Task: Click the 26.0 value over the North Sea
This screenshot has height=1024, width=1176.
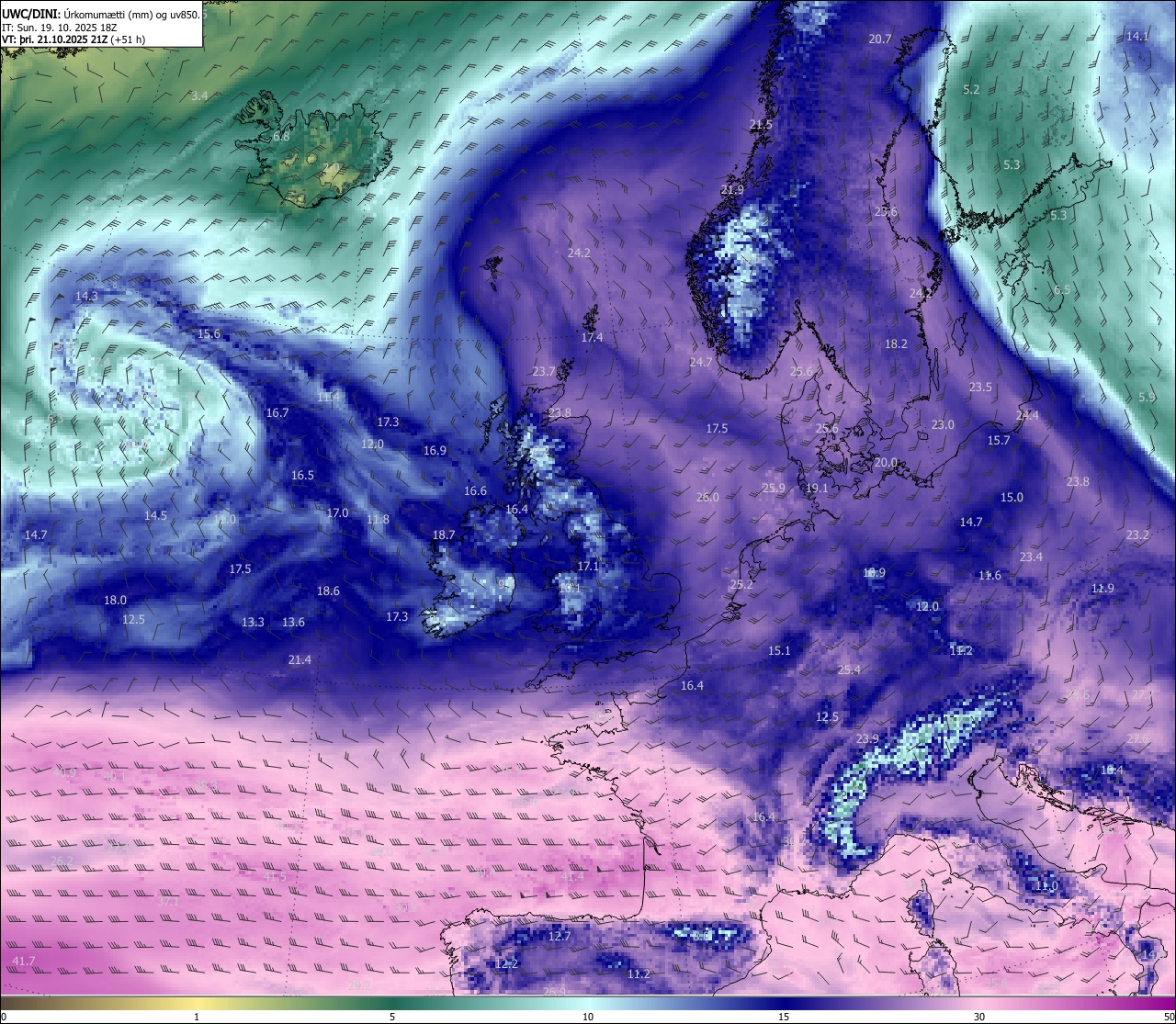Action: [707, 497]
